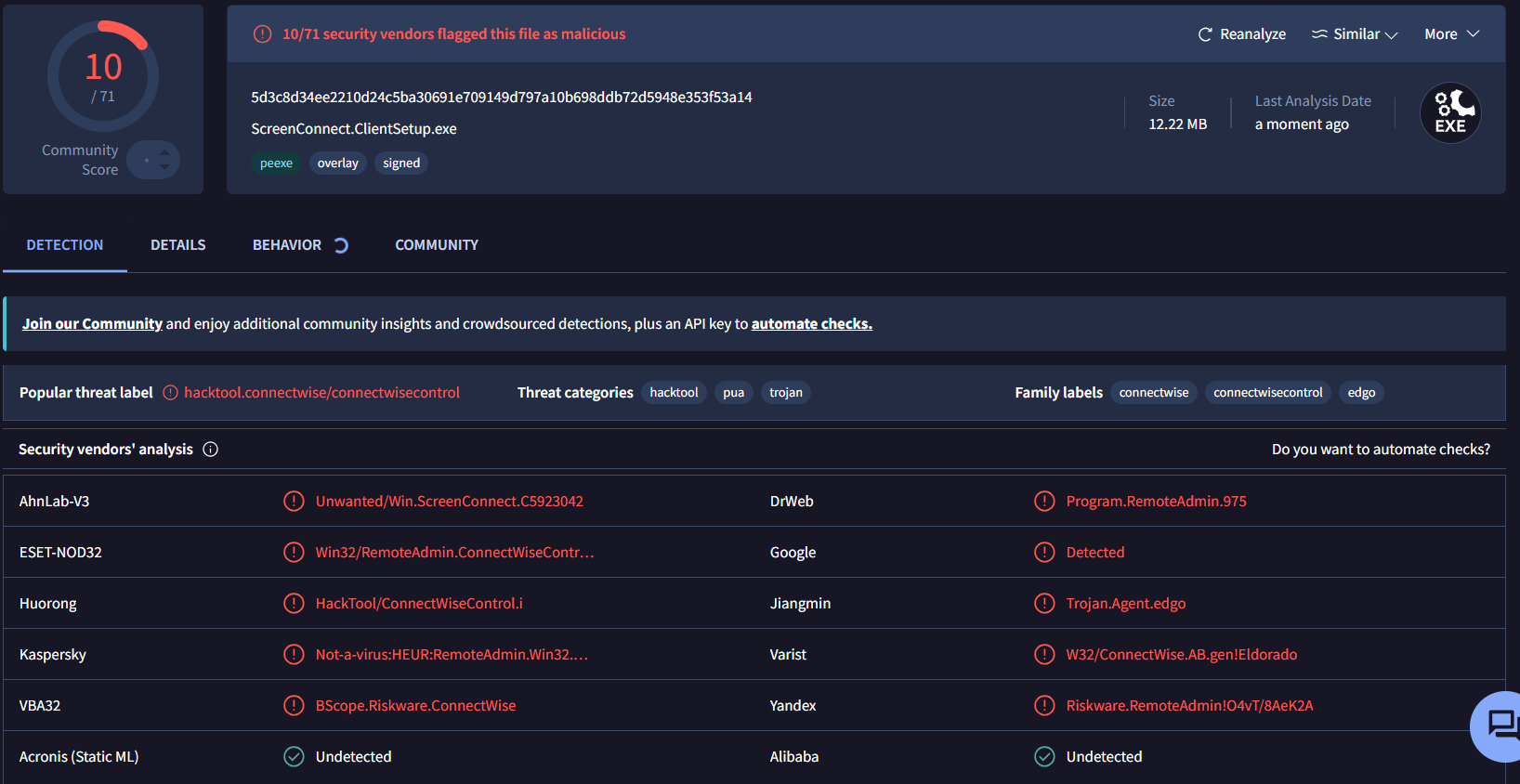Open the More dropdown menu
Viewport: 1520px width, 784px height.
click(1452, 34)
